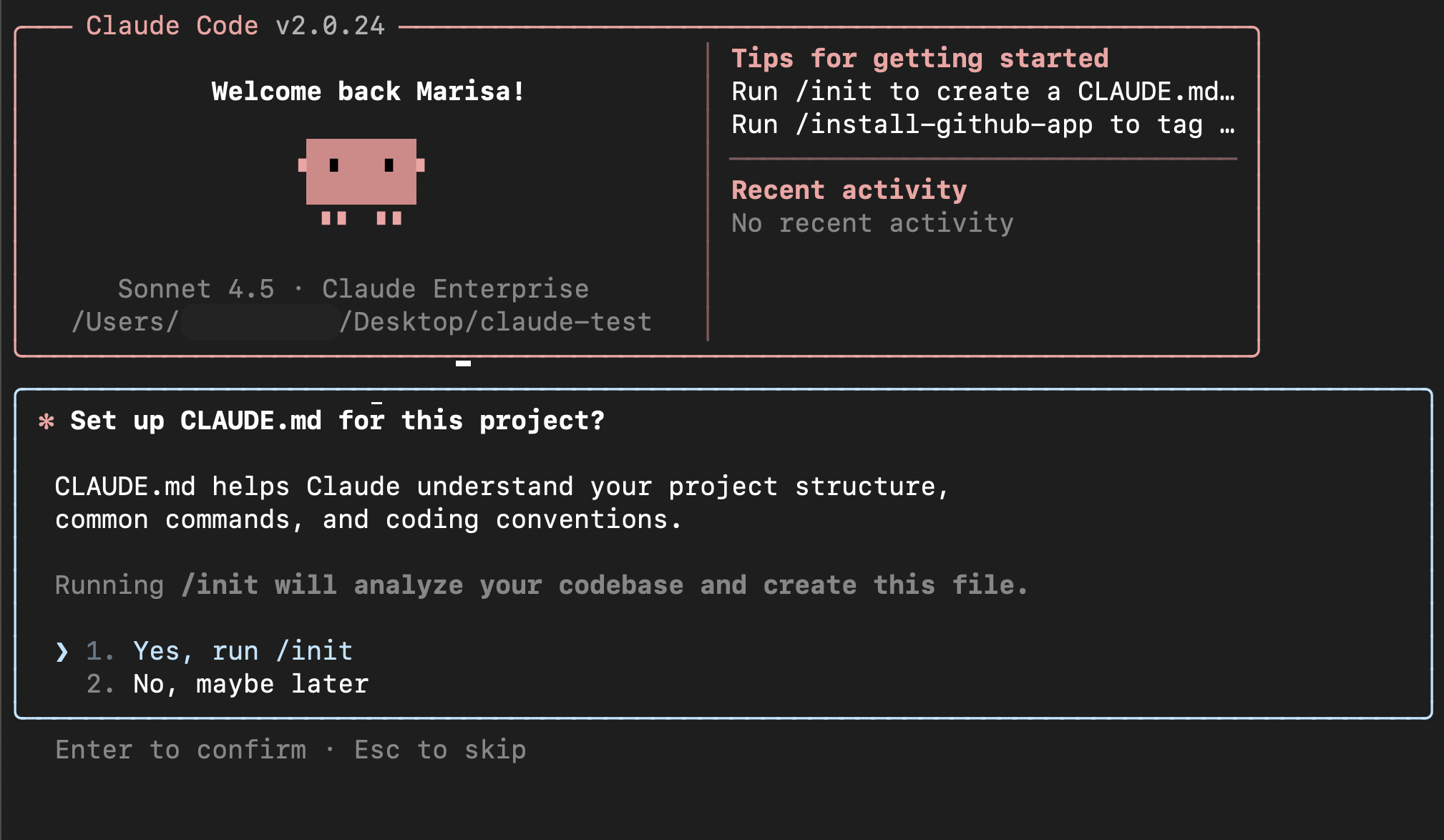Click the No recent activity text
1444x840 pixels.
pos(872,223)
